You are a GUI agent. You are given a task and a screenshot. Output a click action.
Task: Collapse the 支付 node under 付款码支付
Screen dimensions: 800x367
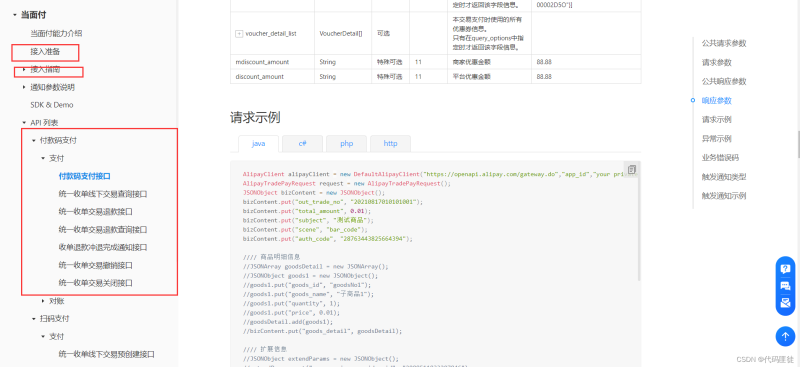[x=43, y=158]
